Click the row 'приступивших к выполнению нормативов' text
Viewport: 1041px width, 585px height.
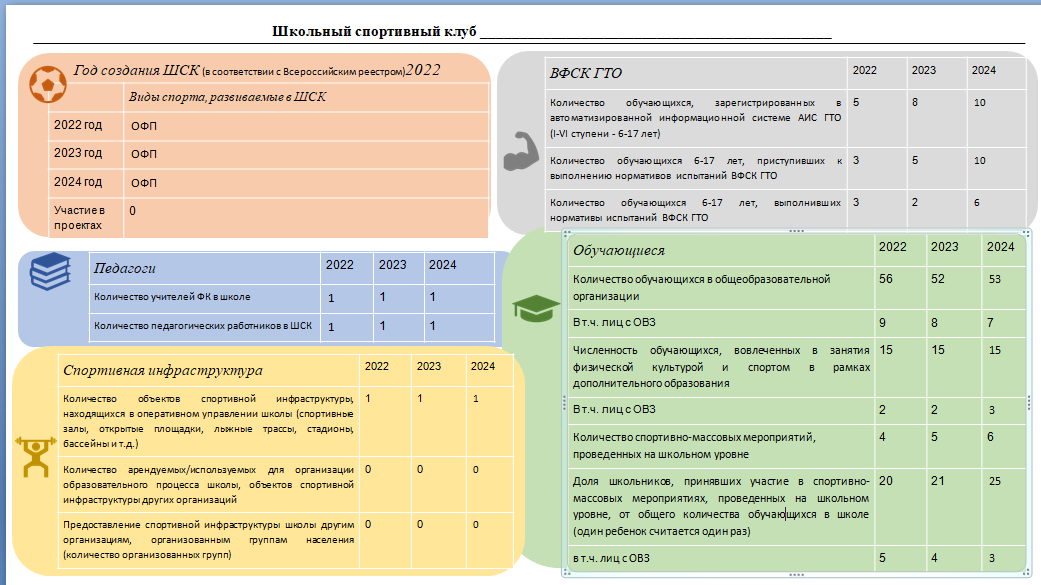[695, 168]
